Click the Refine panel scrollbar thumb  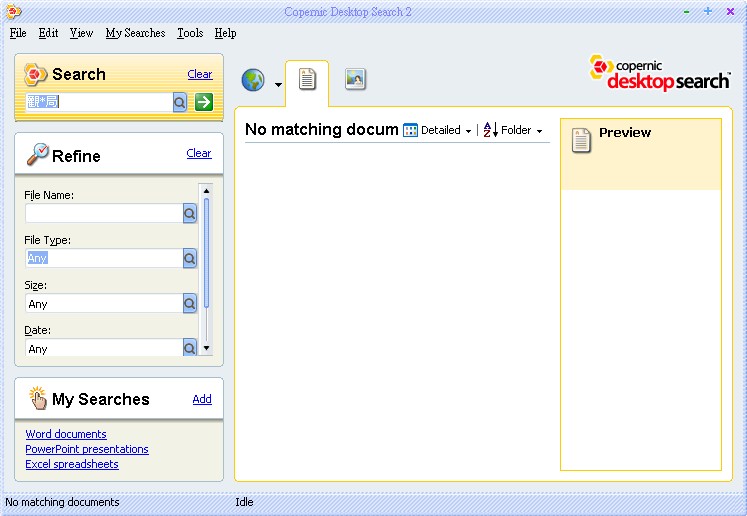pyautogui.click(x=206, y=253)
